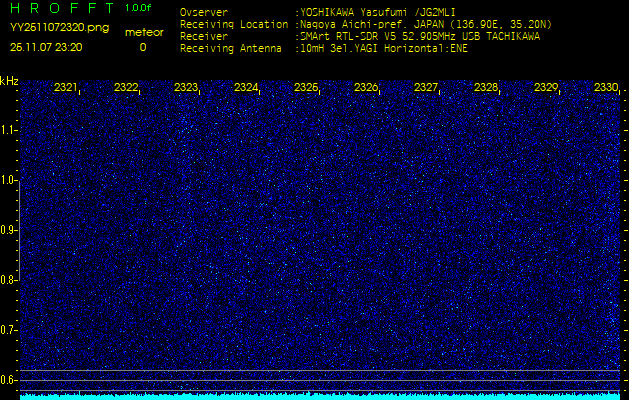Click the 2323 time marker
Viewport: 629px width, 400px height.
186,88
